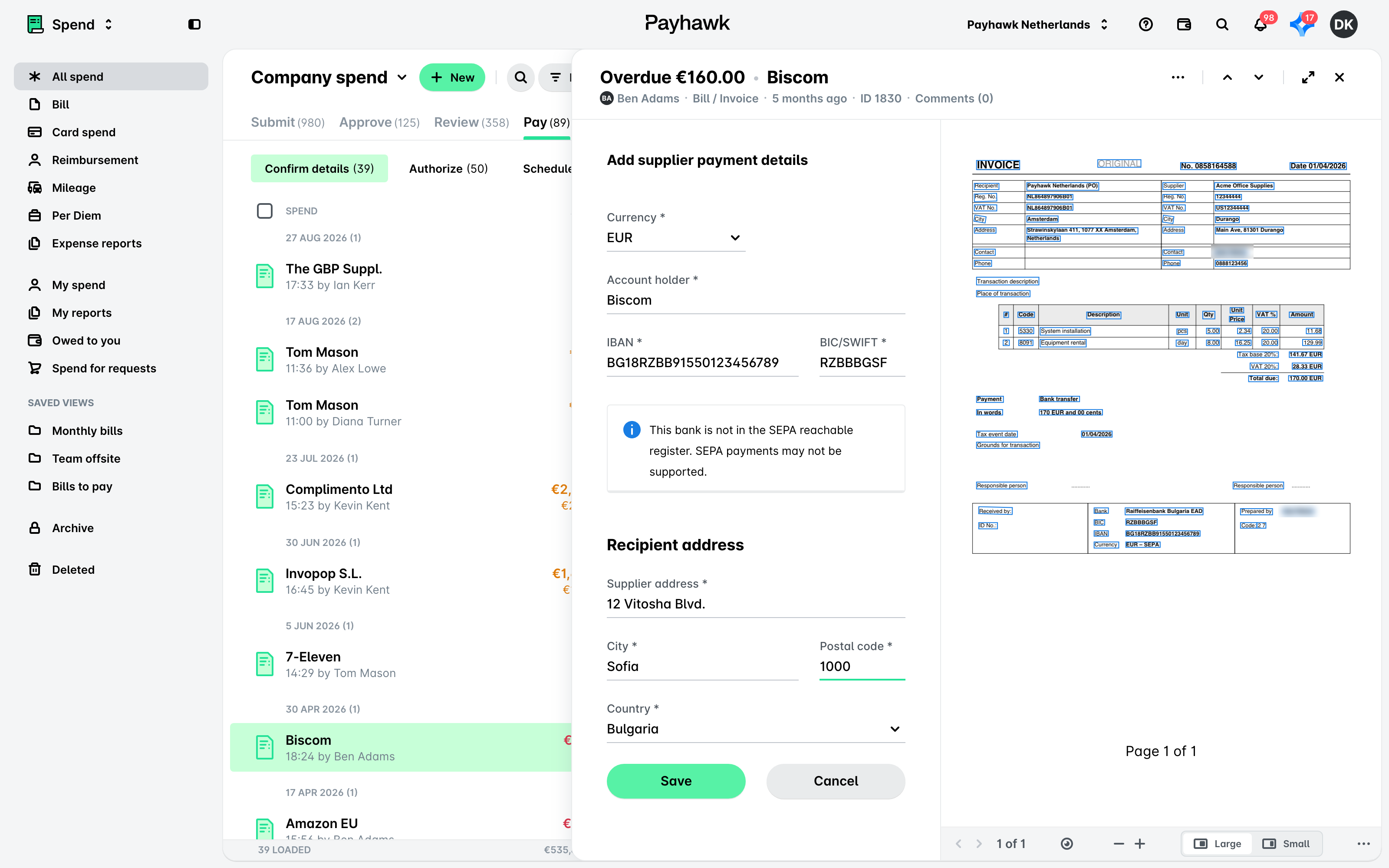Open the notifications bell
1389x868 pixels.
(x=1261, y=25)
